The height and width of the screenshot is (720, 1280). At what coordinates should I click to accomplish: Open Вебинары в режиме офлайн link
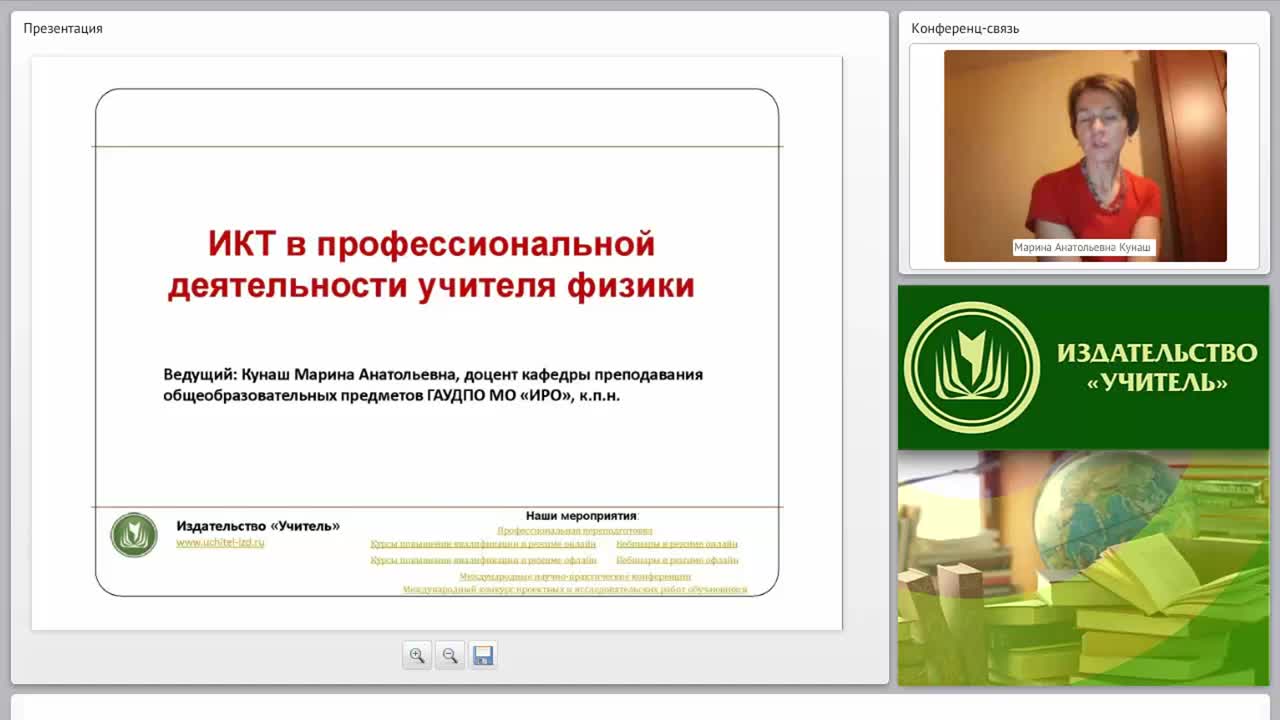pos(677,560)
